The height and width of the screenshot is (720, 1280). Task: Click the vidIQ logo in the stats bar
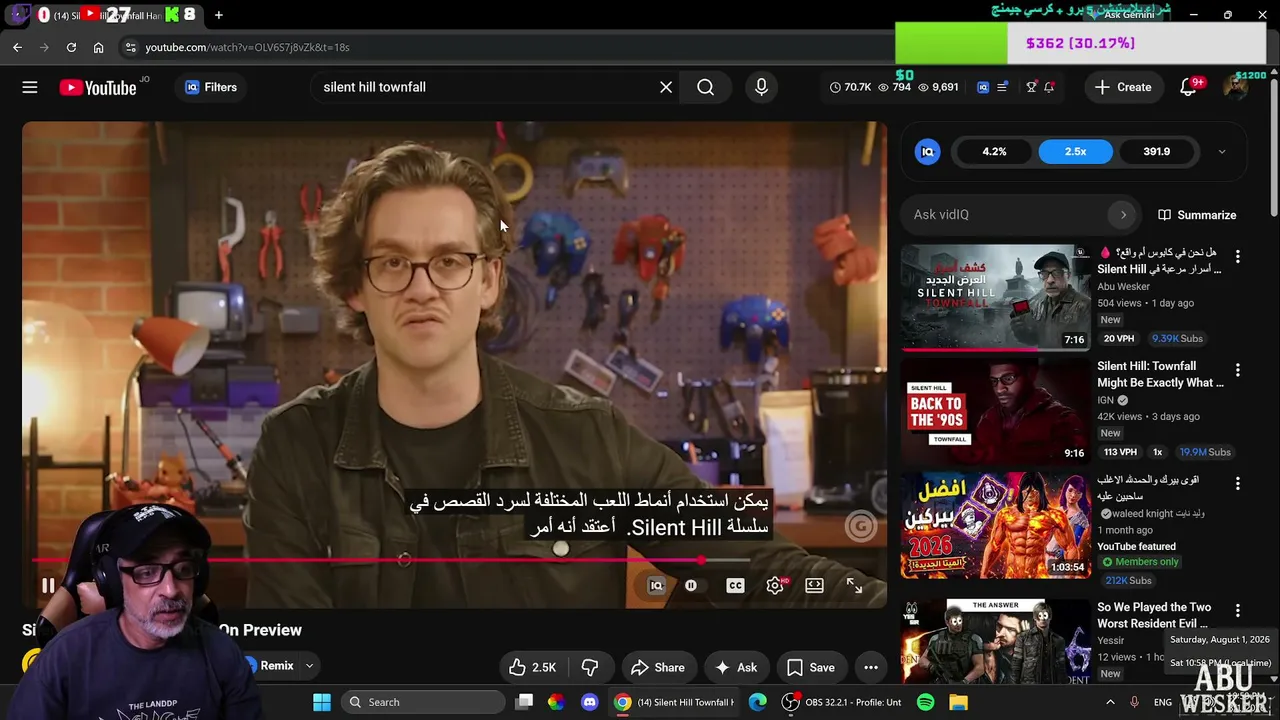pyautogui.click(x=983, y=87)
